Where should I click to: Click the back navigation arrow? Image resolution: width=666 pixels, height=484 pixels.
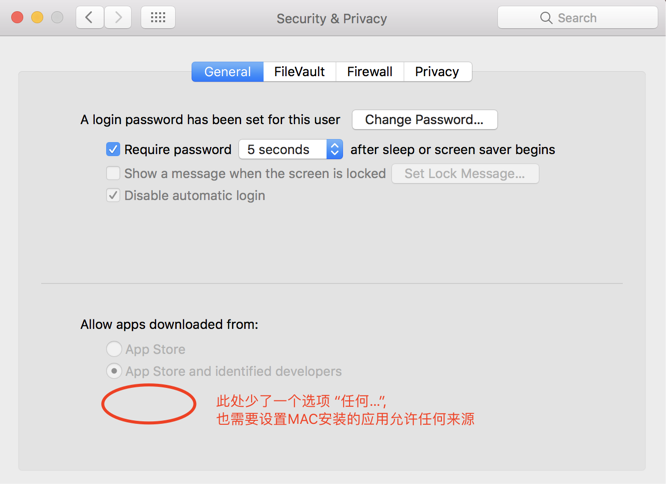tap(90, 17)
